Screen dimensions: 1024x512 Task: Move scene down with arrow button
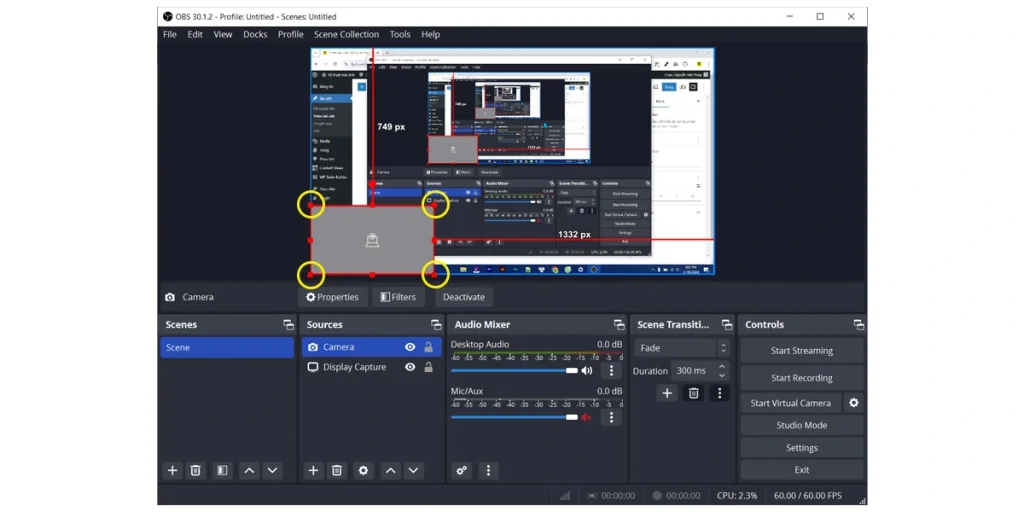[x=272, y=470]
